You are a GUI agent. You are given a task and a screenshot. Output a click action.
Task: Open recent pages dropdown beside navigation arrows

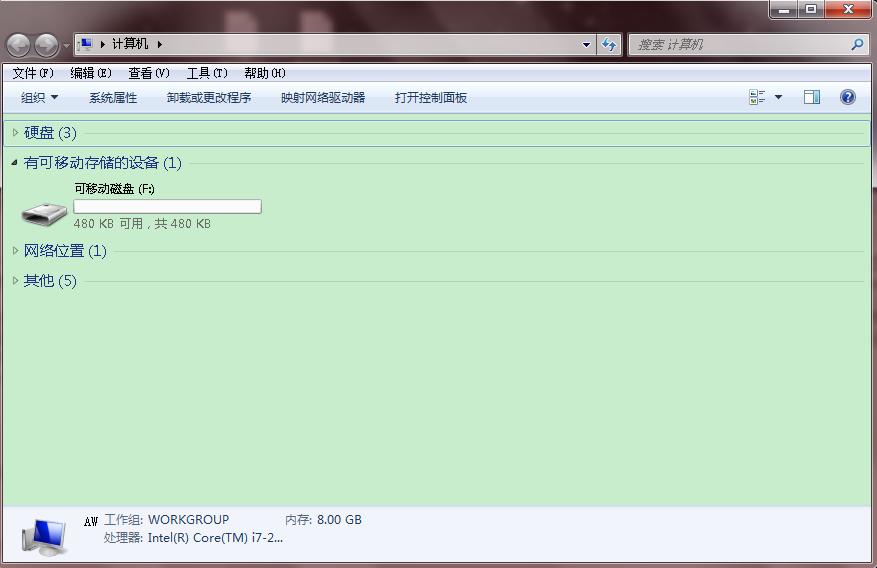tap(66, 45)
